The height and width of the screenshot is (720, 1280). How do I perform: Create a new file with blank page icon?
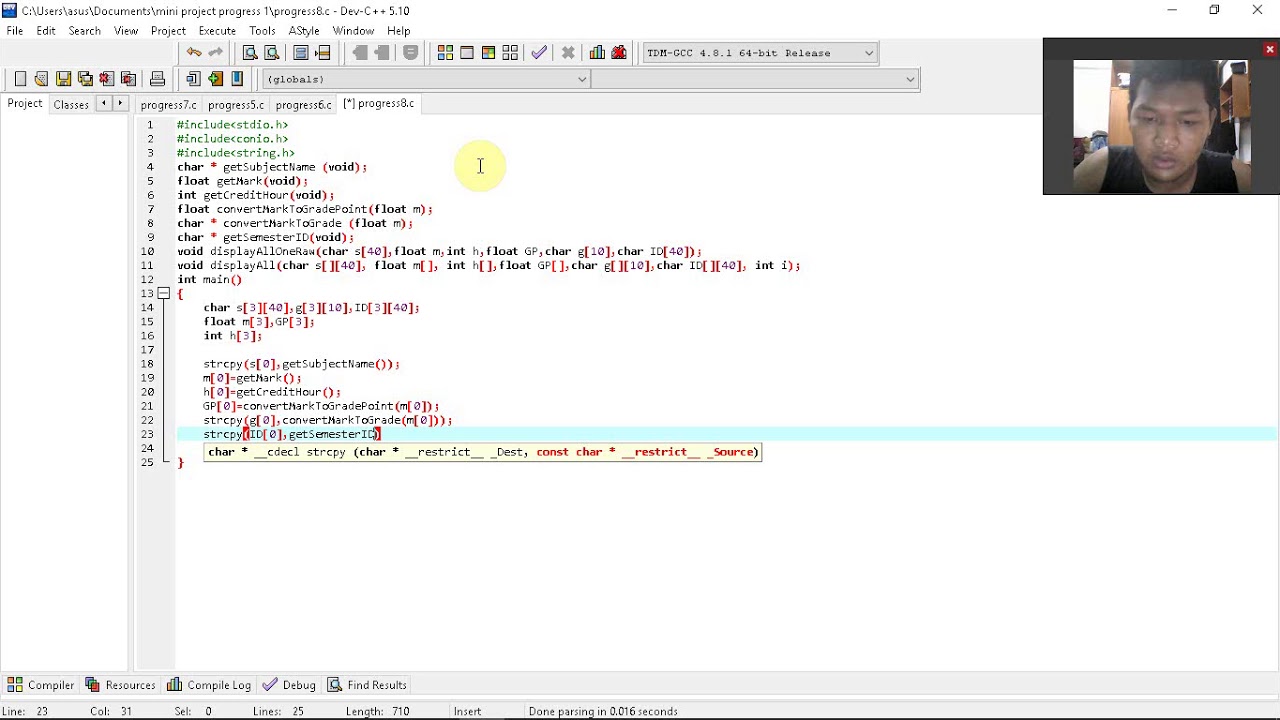point(20,79)
